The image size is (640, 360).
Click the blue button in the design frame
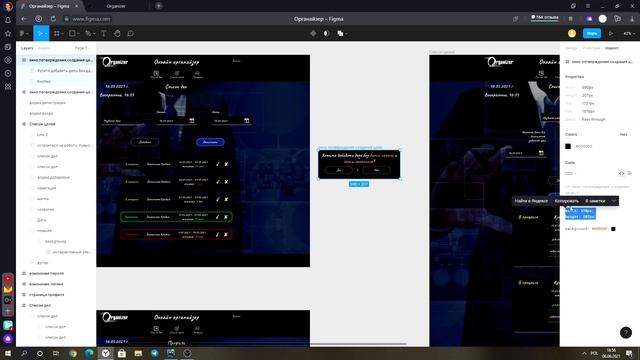210,142
